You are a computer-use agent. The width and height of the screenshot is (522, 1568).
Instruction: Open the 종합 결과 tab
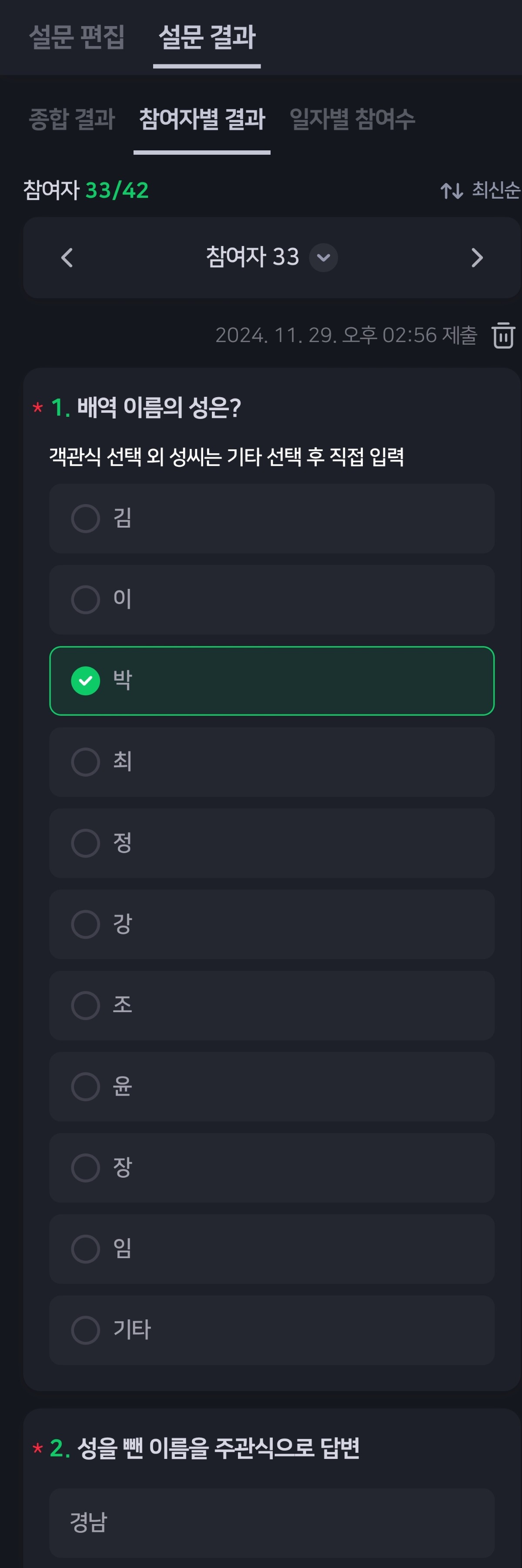pyautogui.click(x=72, y=119)
